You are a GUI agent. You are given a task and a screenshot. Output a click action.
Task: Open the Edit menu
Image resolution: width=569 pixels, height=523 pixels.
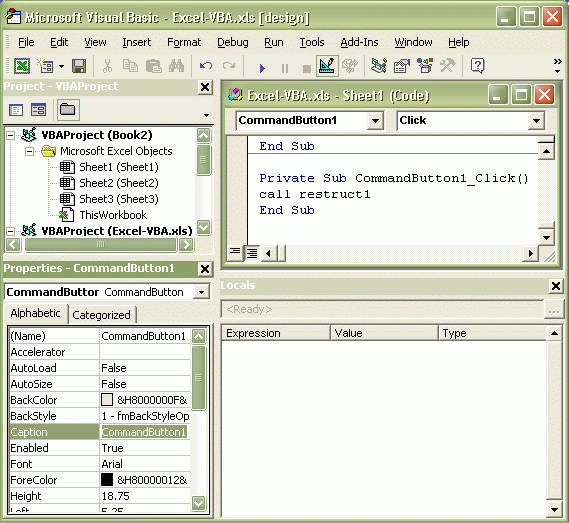tap(59, 42)
